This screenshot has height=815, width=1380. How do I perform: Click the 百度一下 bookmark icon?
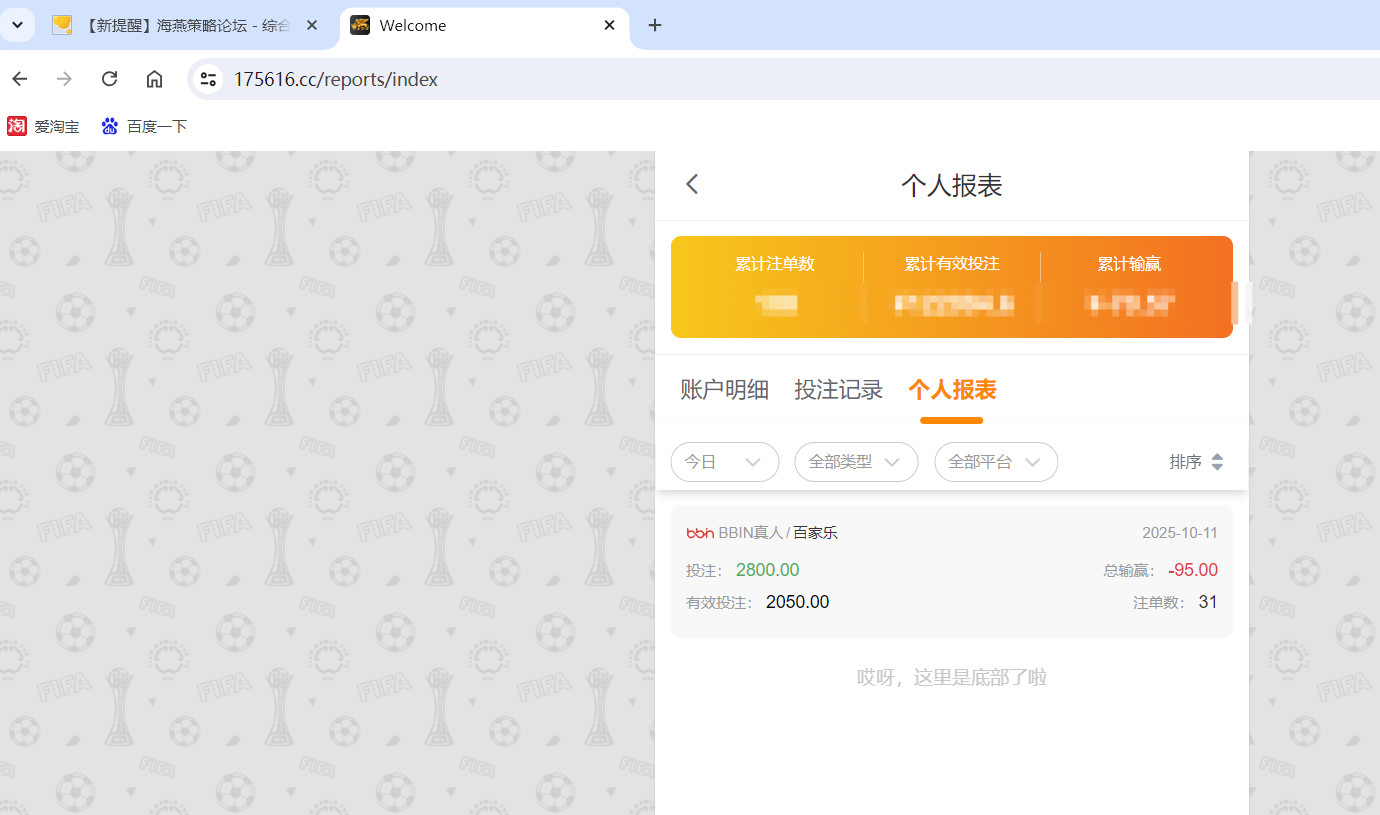pos(109,126)
